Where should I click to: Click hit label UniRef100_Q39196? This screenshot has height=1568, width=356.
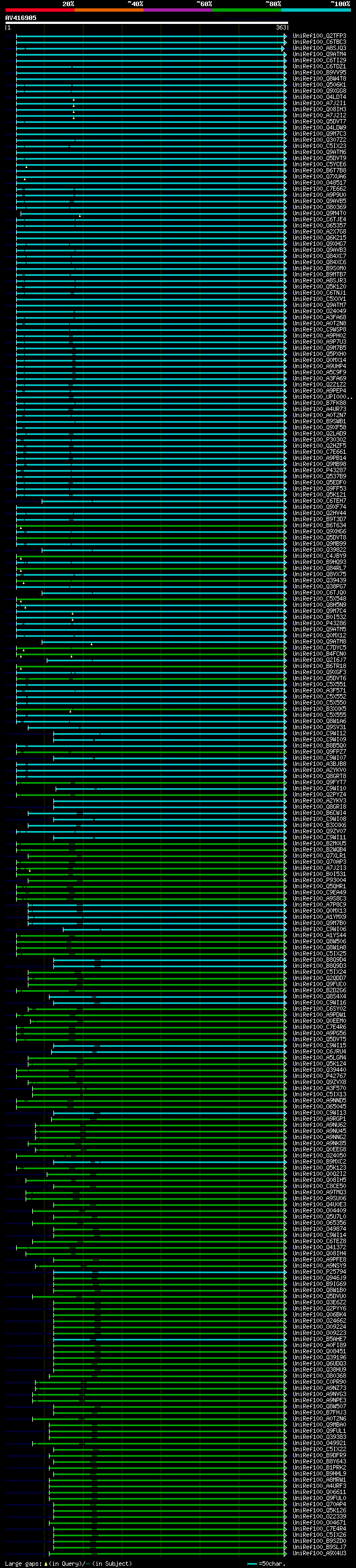319,1357
